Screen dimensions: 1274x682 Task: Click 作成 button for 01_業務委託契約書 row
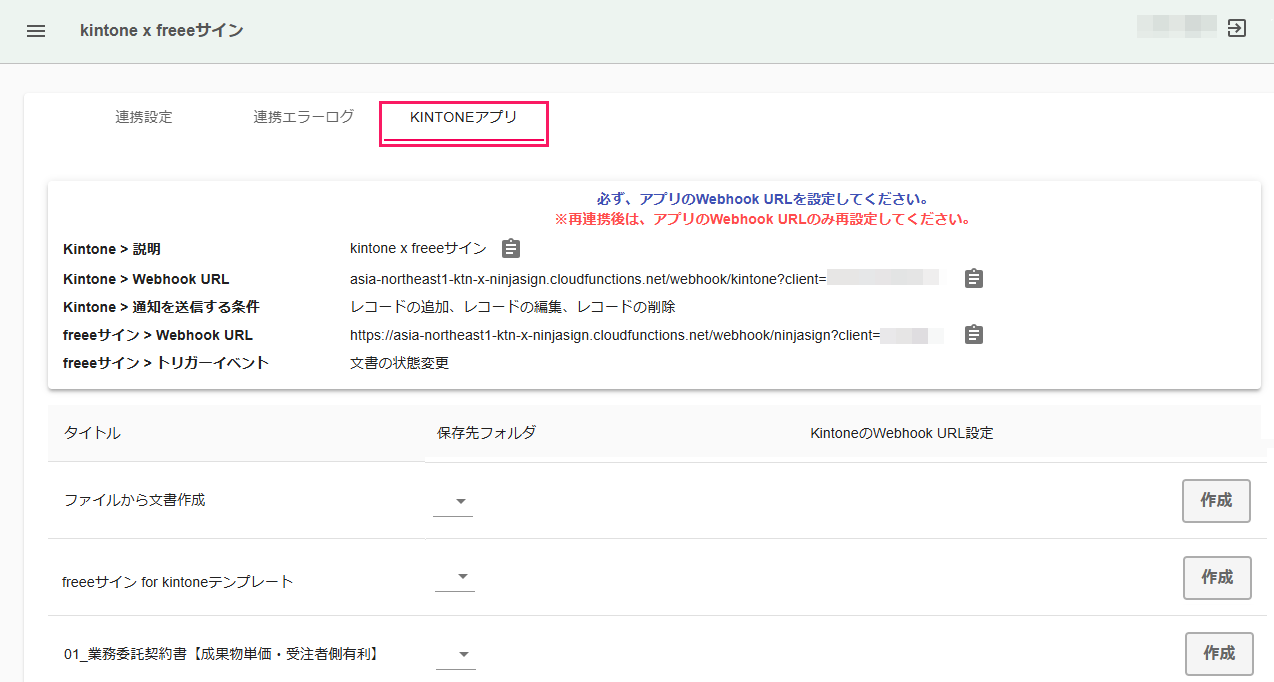coord(1219,654)
